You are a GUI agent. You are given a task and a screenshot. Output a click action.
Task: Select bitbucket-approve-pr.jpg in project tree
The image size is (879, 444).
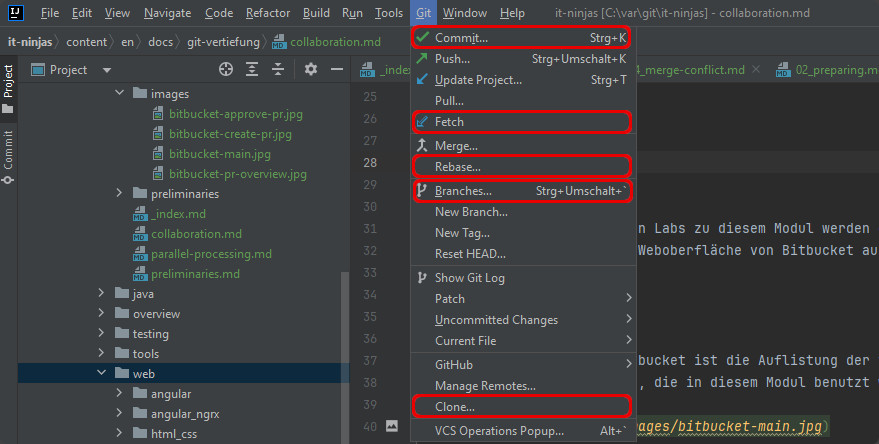(x=235, y=114)
